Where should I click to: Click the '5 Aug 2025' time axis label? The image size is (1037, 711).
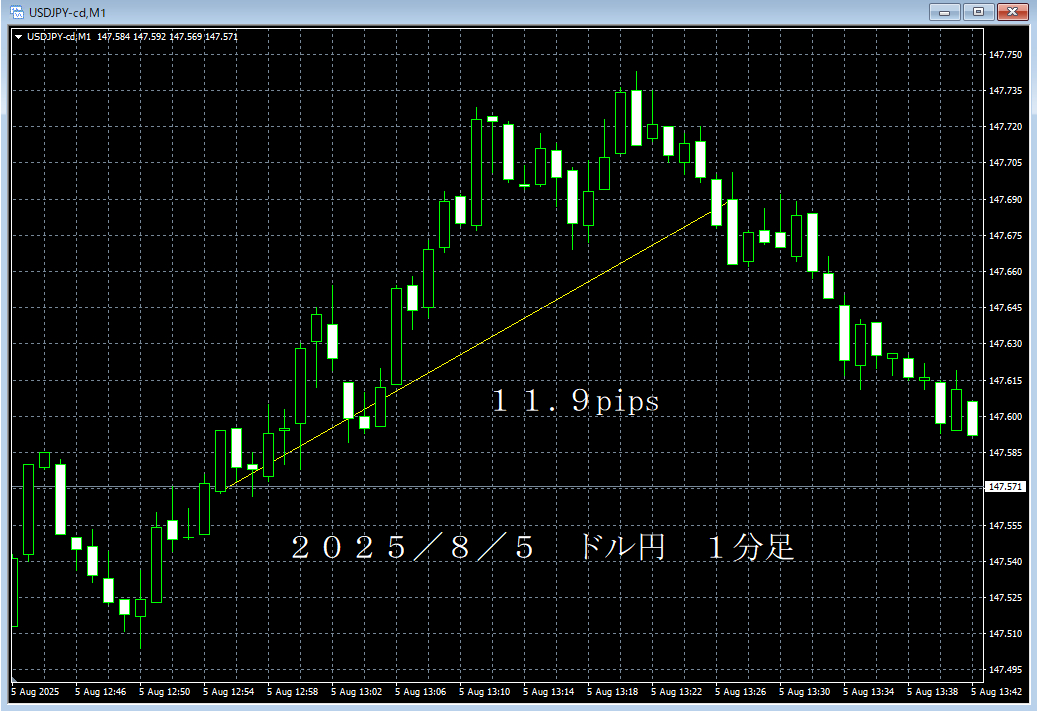pyautogui.click(x=34, y=692)
